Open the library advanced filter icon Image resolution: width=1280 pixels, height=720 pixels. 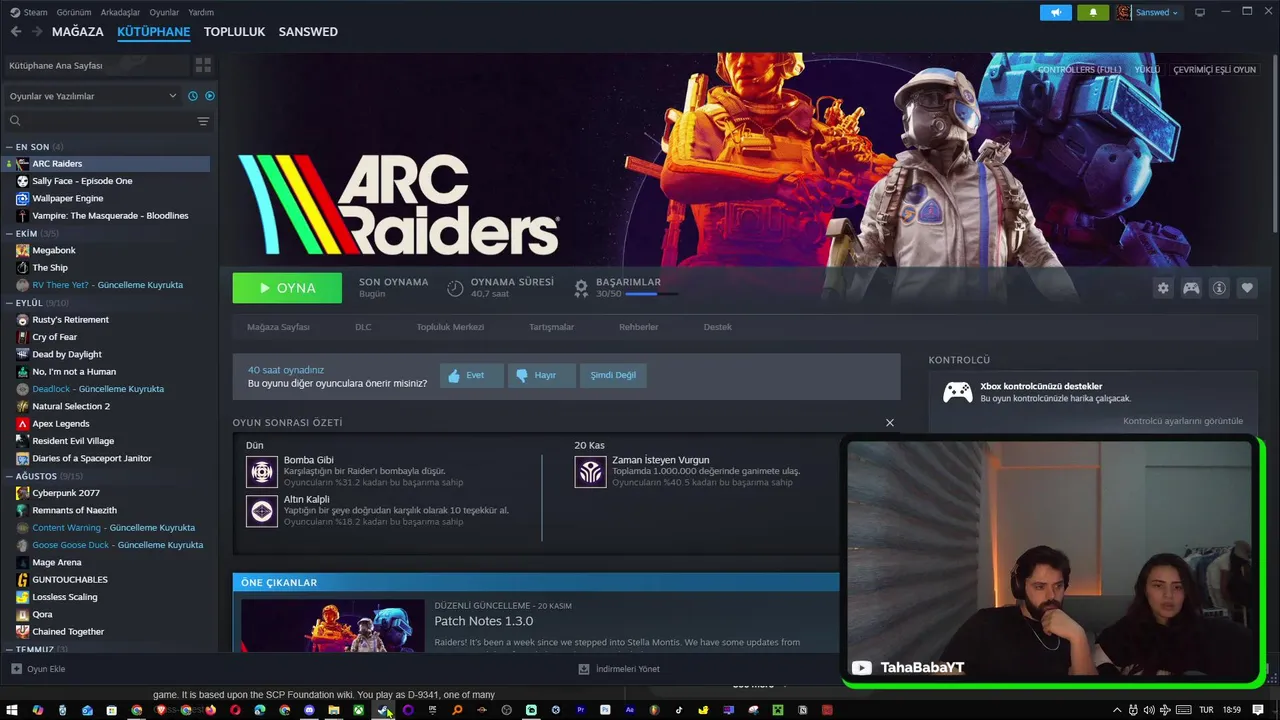[203, 121]
